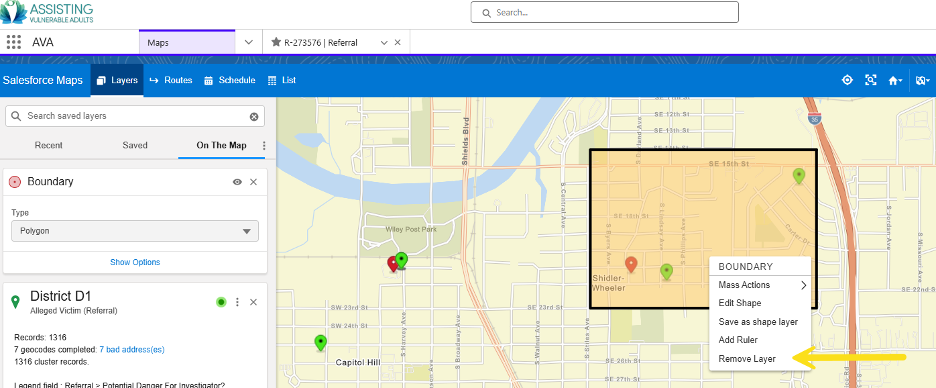Choose Edit Shape from the context menu
The width and height of the screenshot is (936, 388).
click(740, 303)
